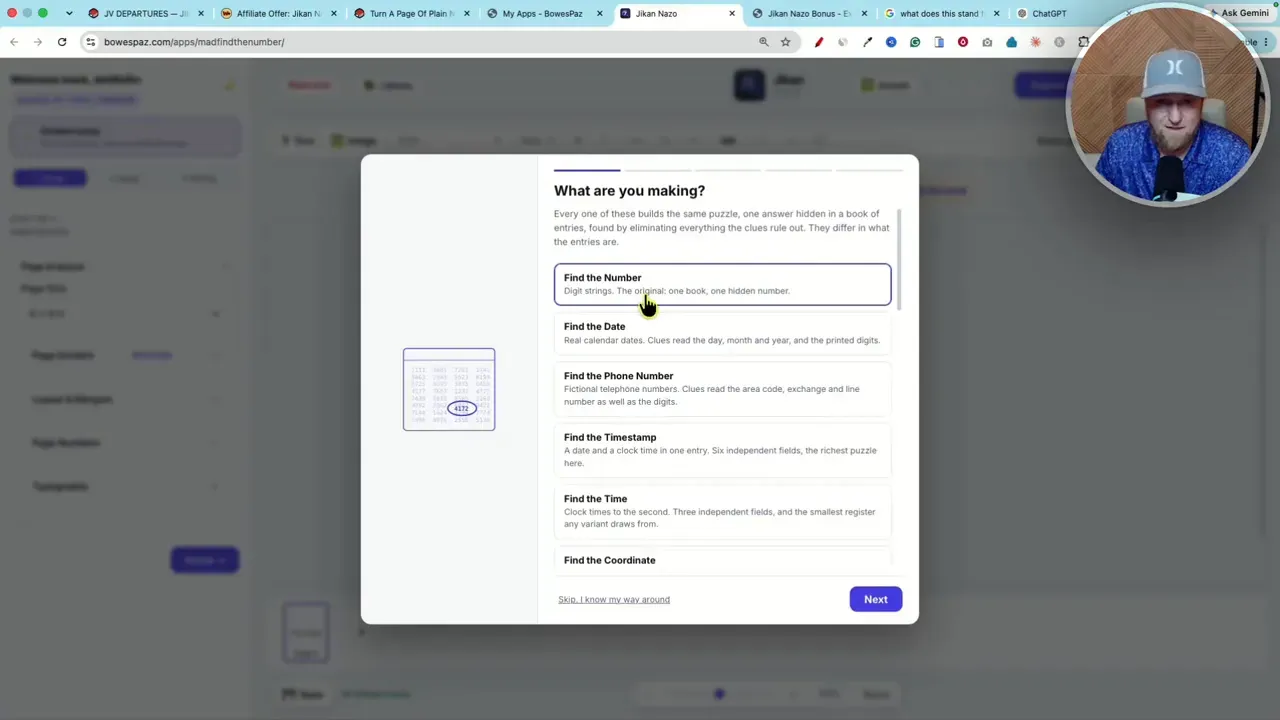
Task: Open the camera screenshot extension
Action: 987,42
